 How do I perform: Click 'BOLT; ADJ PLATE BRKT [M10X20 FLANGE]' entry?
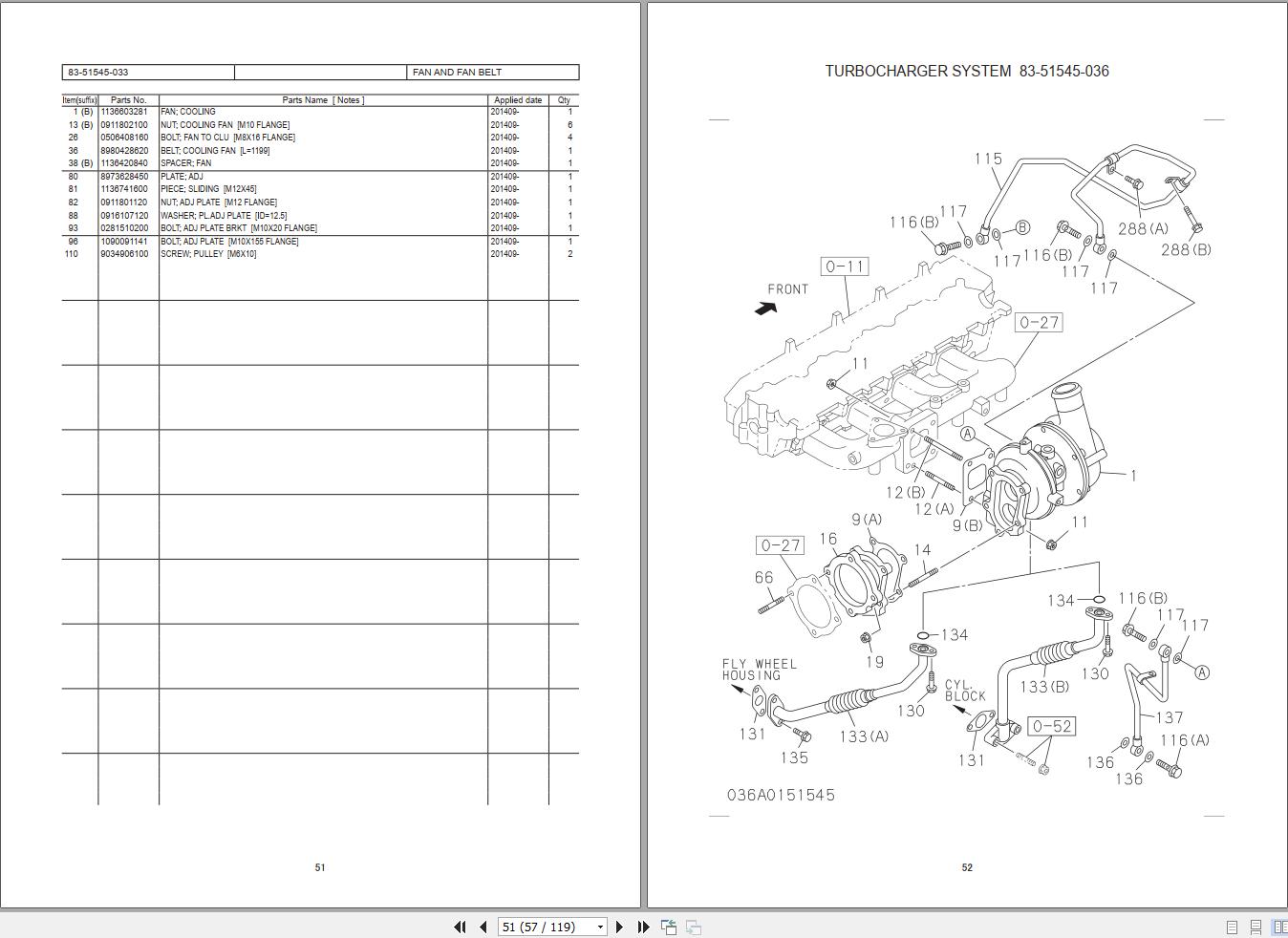click(x=239, y=228)
